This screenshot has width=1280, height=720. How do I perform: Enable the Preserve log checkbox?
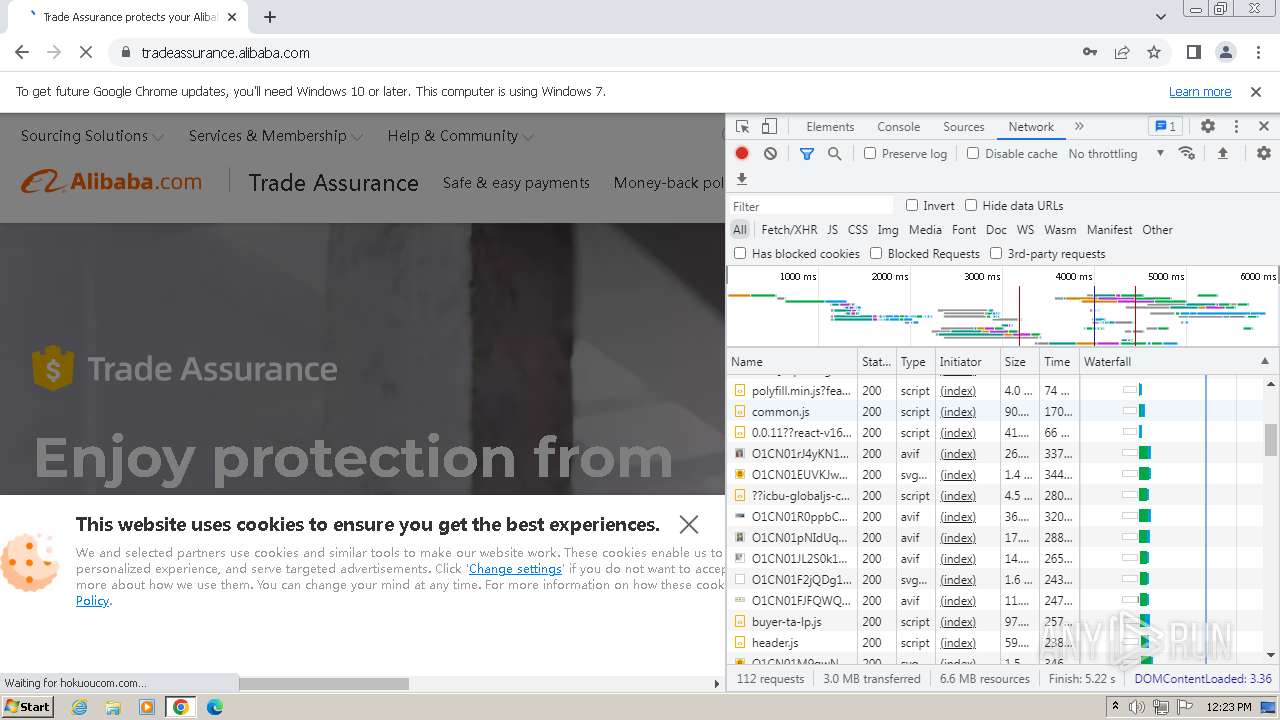click(870, 154)
